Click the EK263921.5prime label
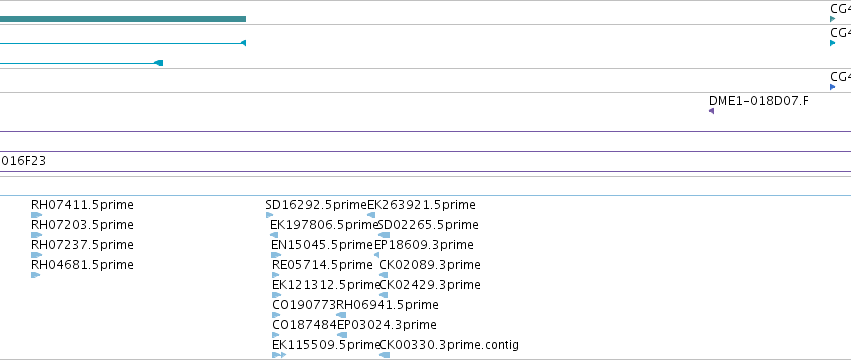Image resolution: width=851 pixels, height=360 pixels. point(422,205)
